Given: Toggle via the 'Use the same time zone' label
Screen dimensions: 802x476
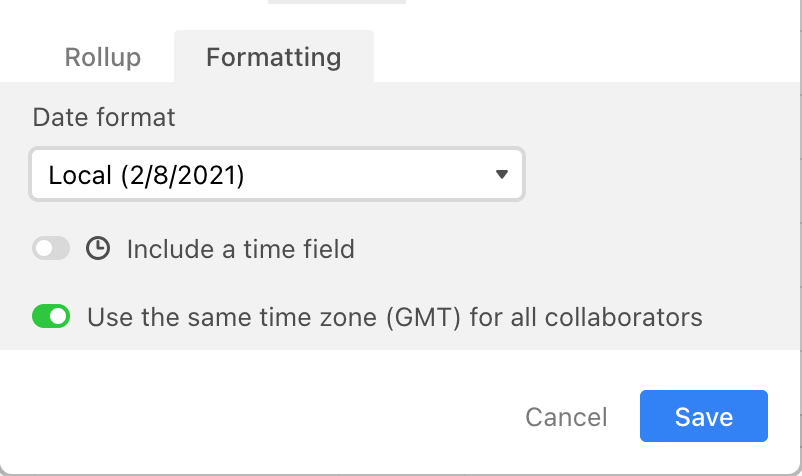Looking at the screenshot, I should tap(395, 317).
